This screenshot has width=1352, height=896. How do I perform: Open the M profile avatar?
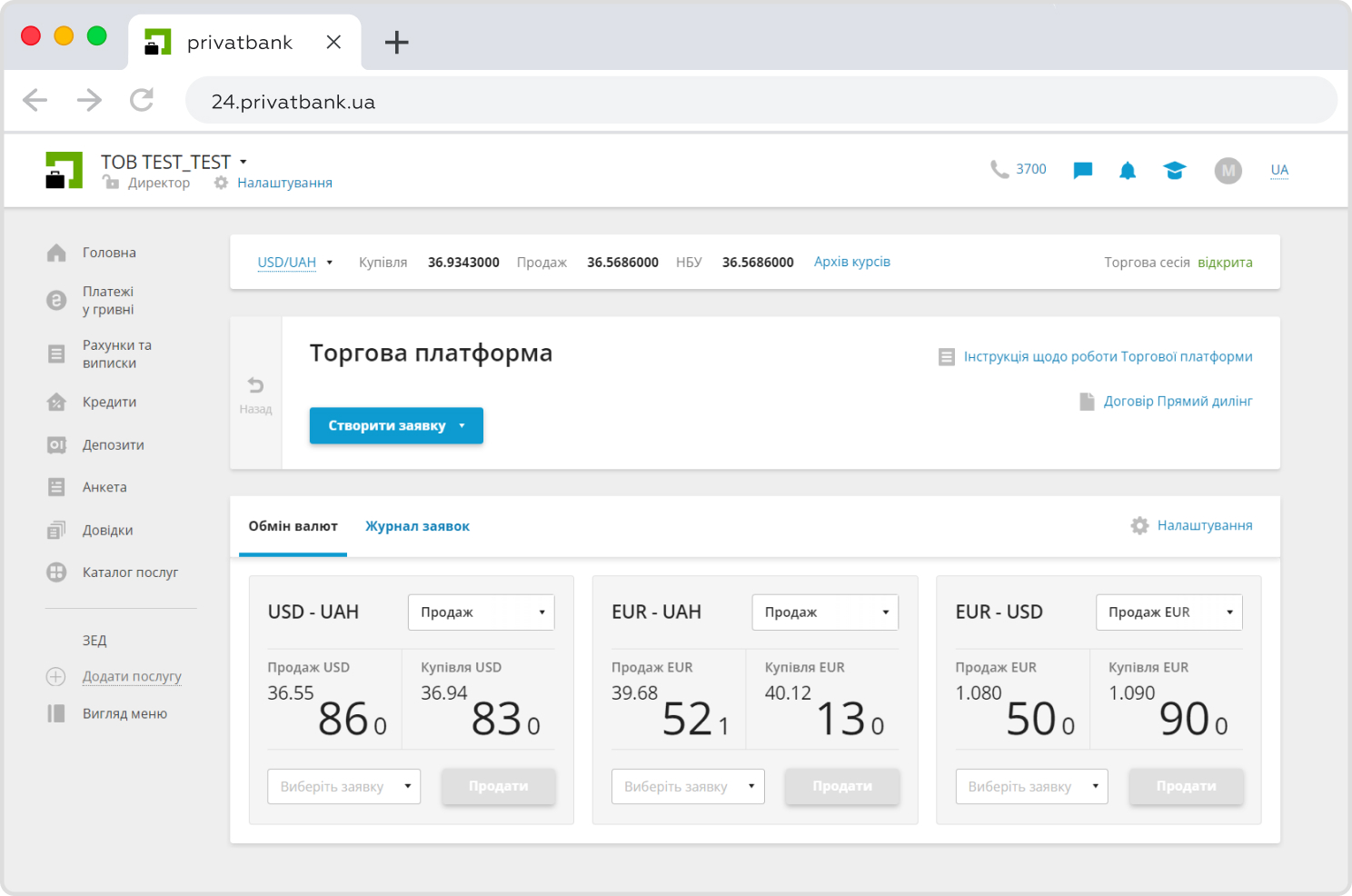1228,170
